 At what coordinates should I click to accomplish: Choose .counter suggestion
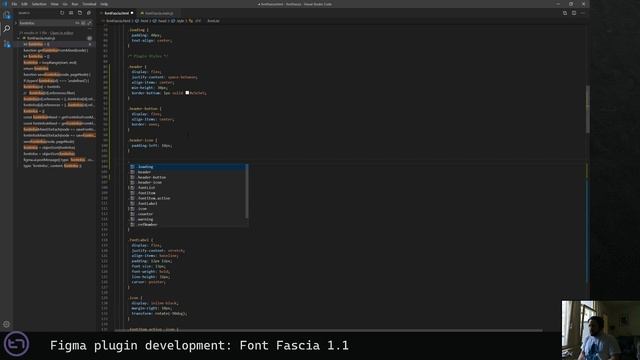pos(188,214)
